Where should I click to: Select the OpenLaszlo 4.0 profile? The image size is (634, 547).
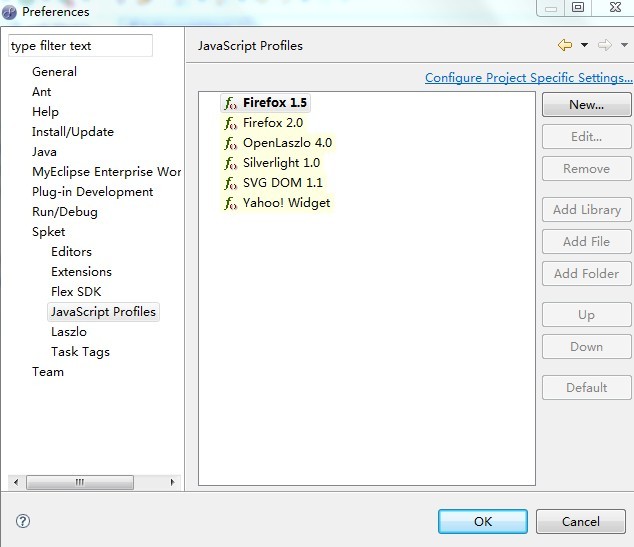pos(287,143)
